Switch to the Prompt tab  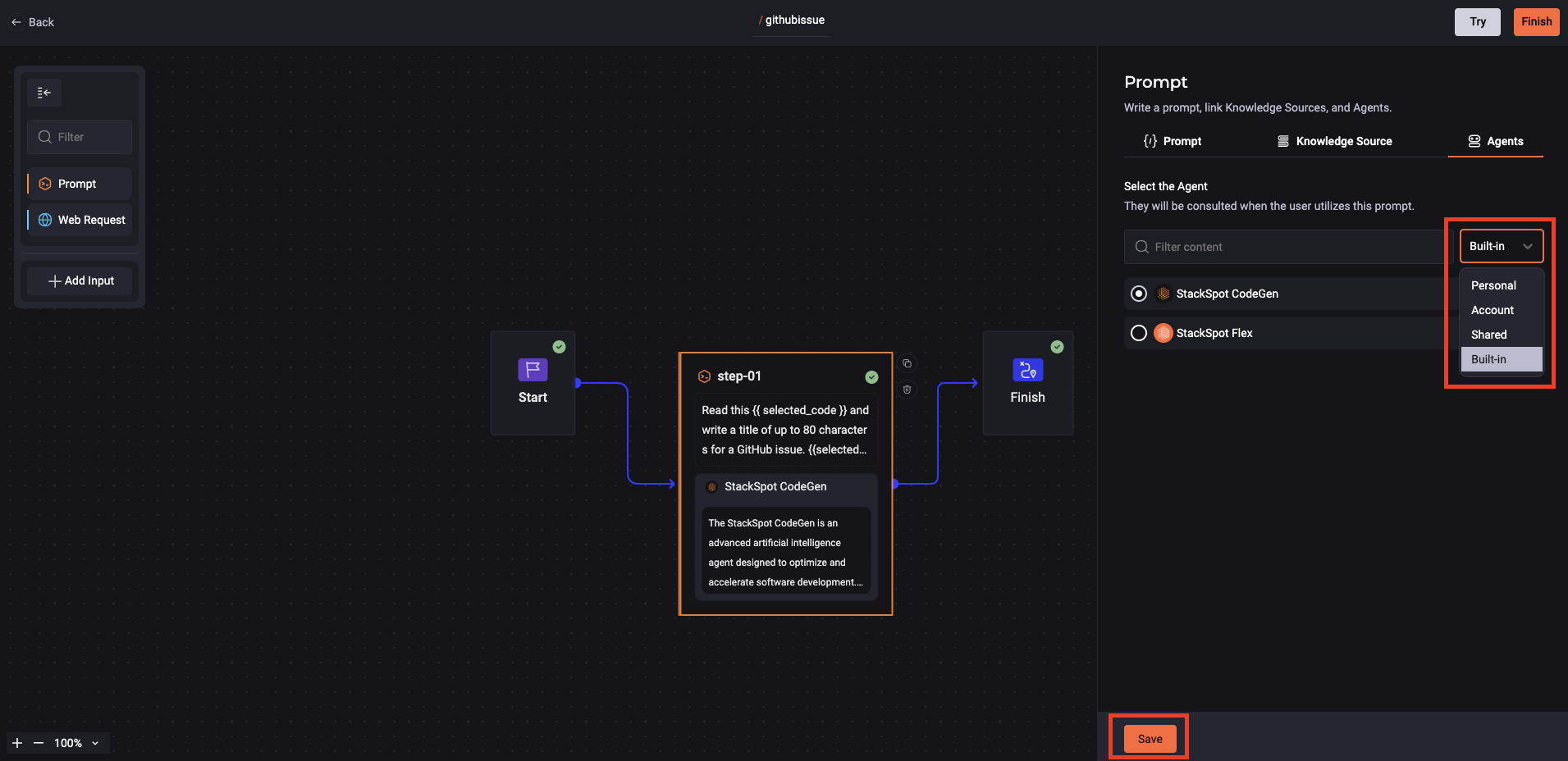(1172, 141)
